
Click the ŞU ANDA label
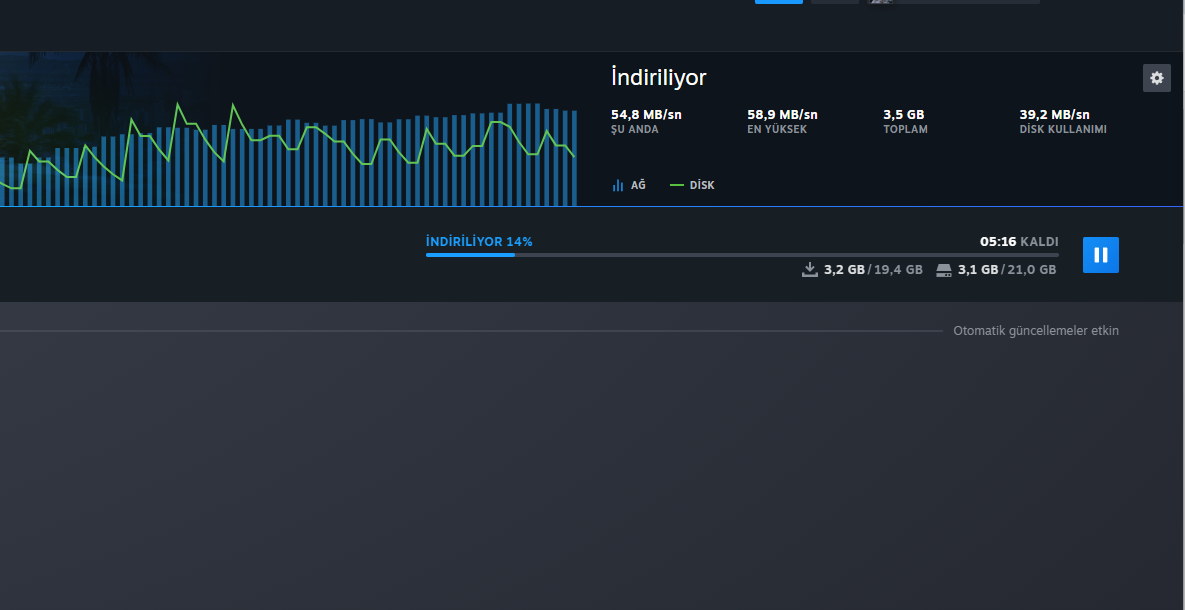pyautogui.click(x=634, y=129)
